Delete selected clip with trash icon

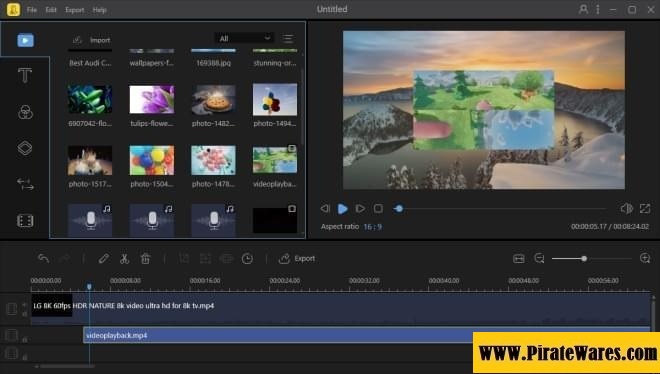[x=145, y=258]
